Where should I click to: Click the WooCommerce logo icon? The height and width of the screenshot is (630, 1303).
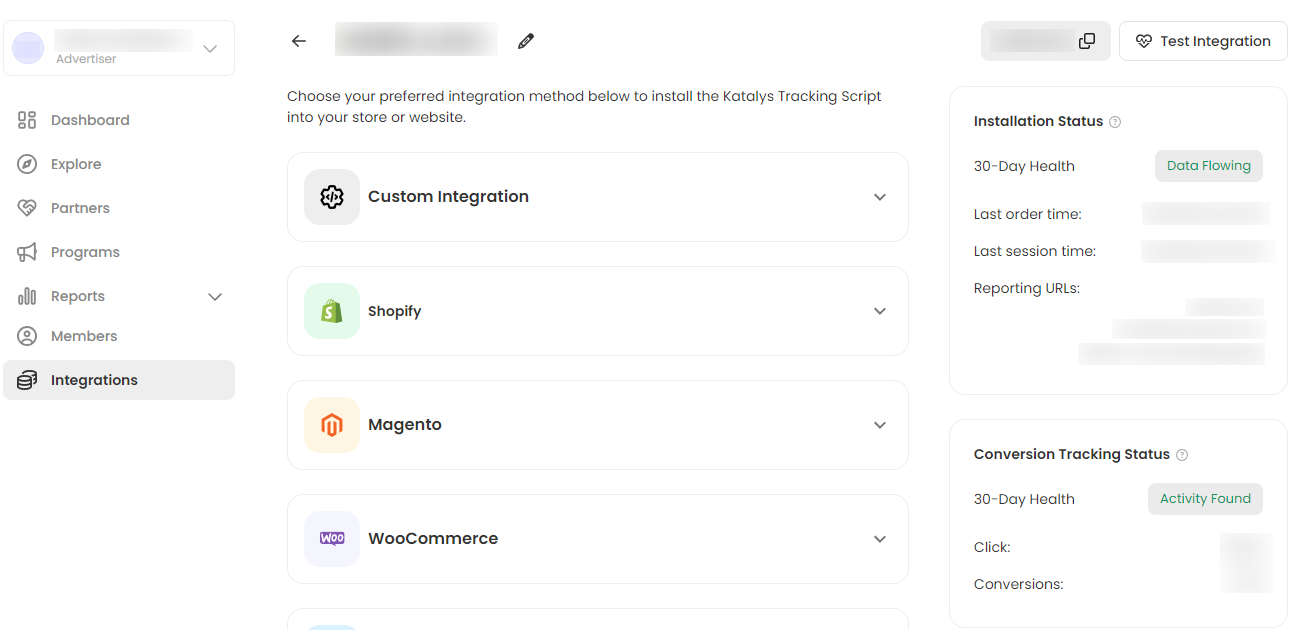pos(332,539)
